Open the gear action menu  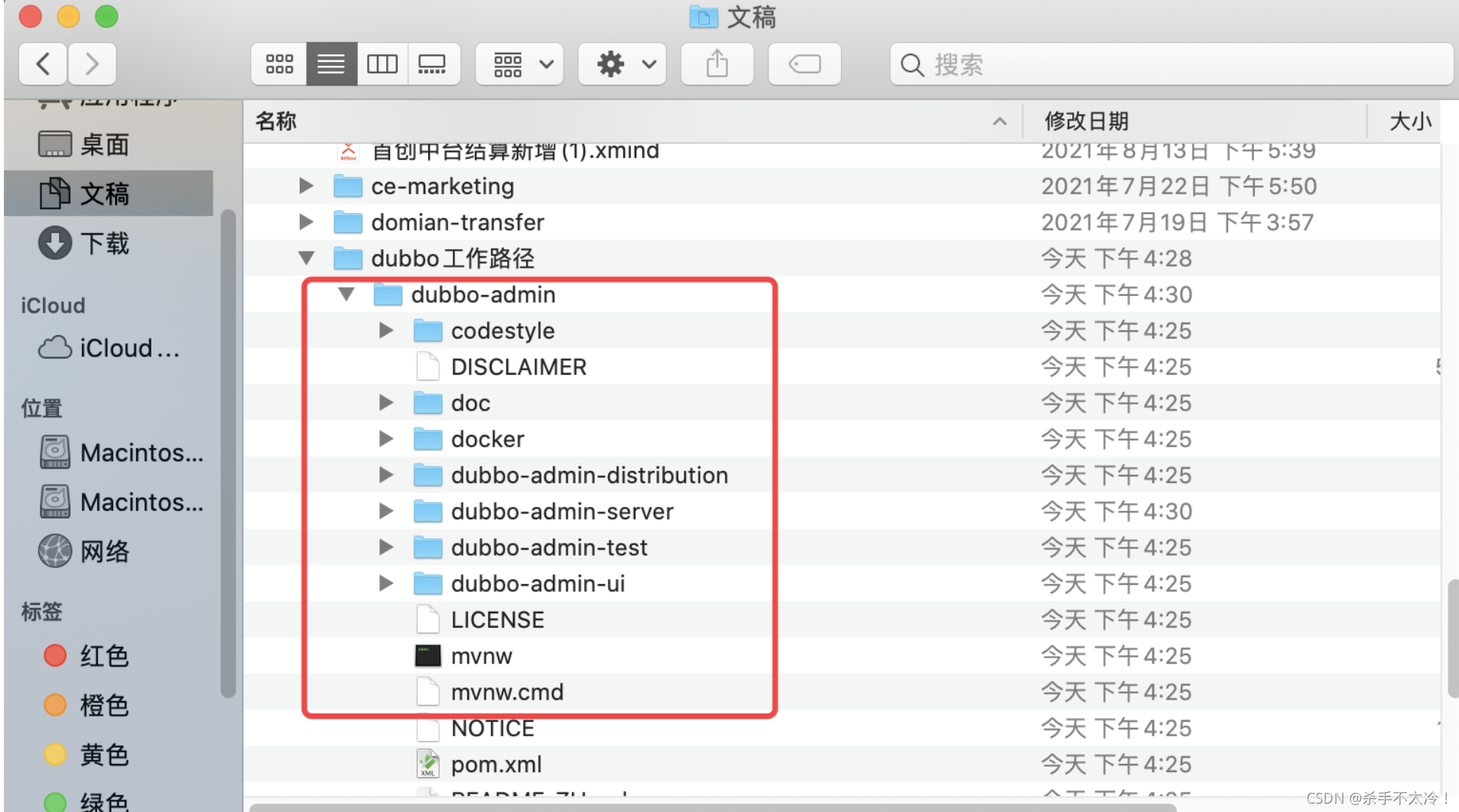point(622,64)
